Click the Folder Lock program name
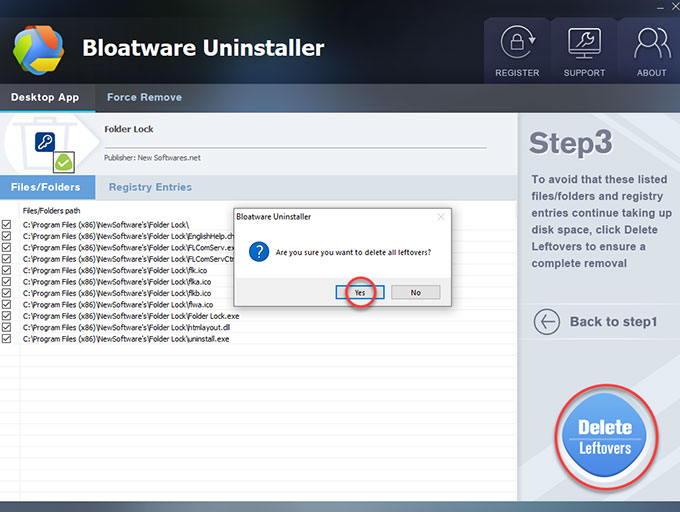Image resolution: width=680 pixels, height=512 pixels. pyautogui.click(x=129, y=129)
